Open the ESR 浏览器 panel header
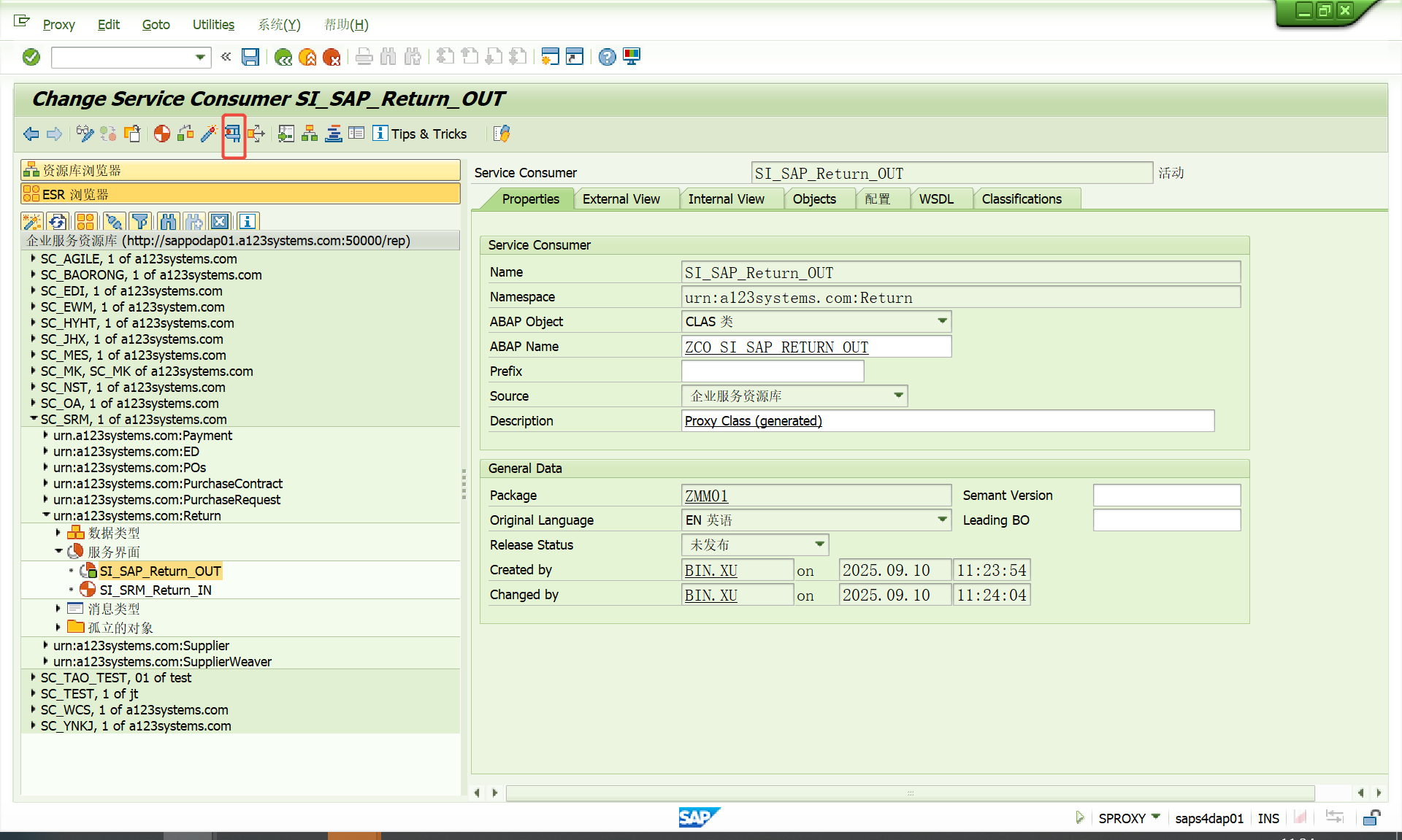Screen dimensions: 1402x840 (240, 194)
